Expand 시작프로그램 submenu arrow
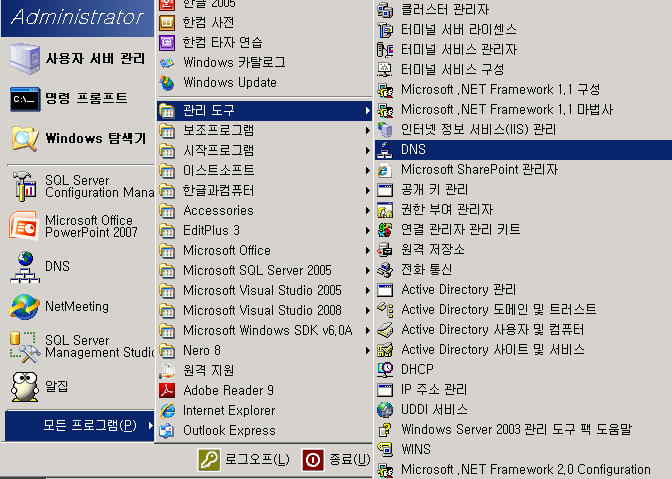The height and width of the screenshot is (479, 672). click(367, 150)
